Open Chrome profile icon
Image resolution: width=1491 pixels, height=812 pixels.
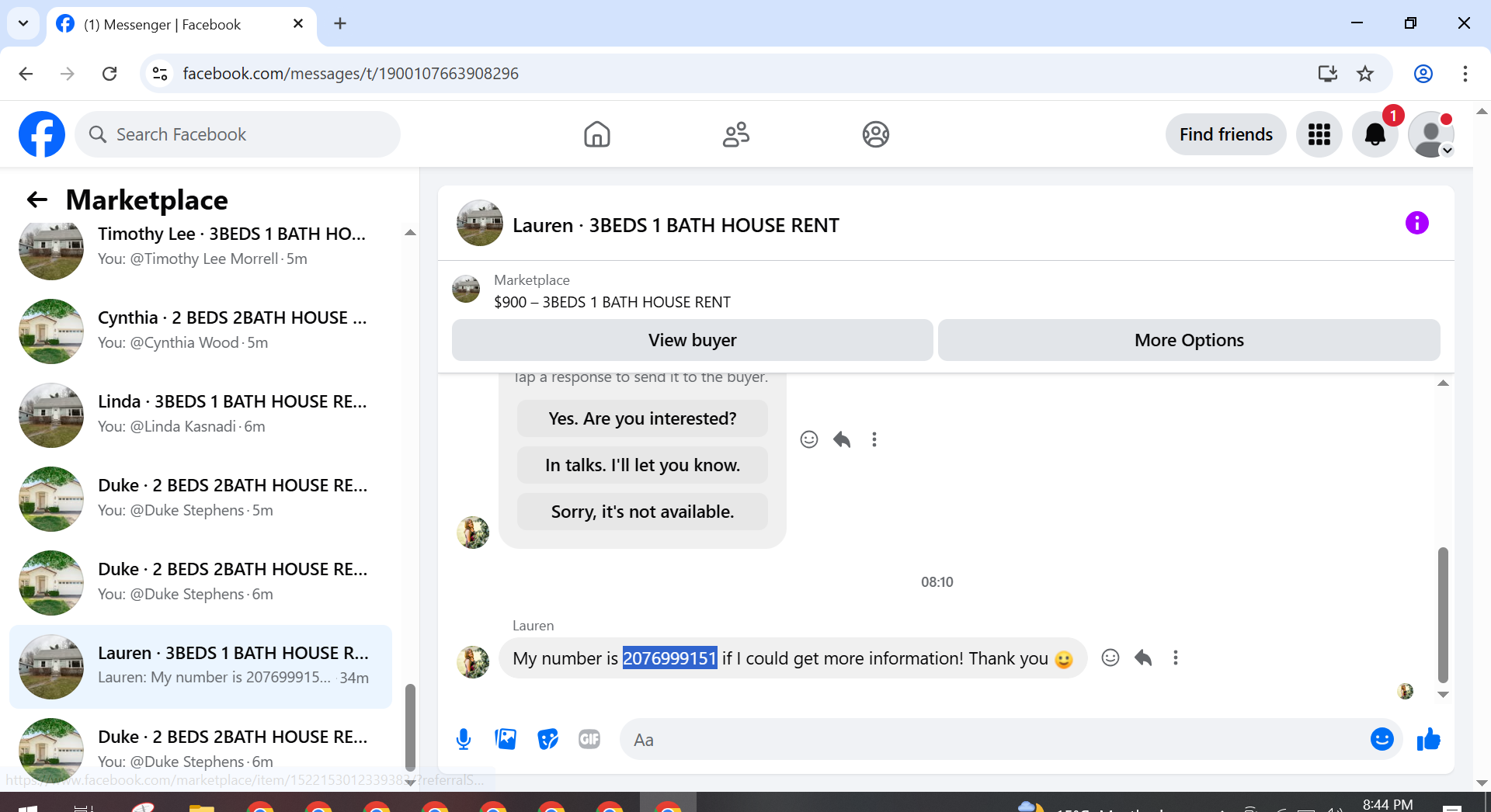point(1423,74)
